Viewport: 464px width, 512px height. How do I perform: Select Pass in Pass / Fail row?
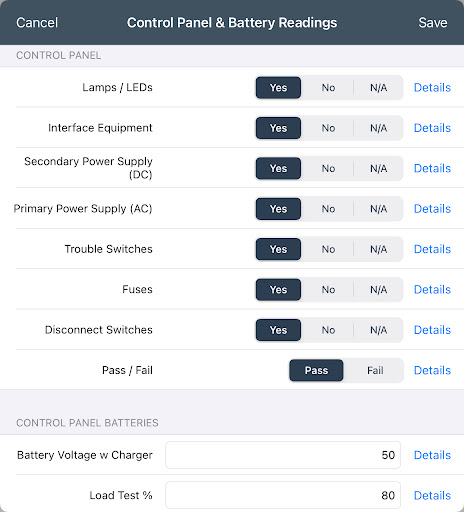[316, 370]
